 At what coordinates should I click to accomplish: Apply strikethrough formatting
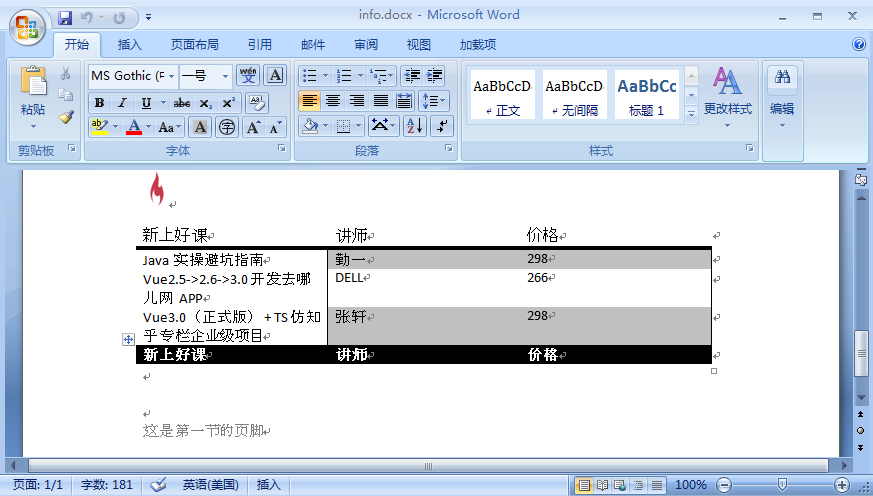pos(182,103)
